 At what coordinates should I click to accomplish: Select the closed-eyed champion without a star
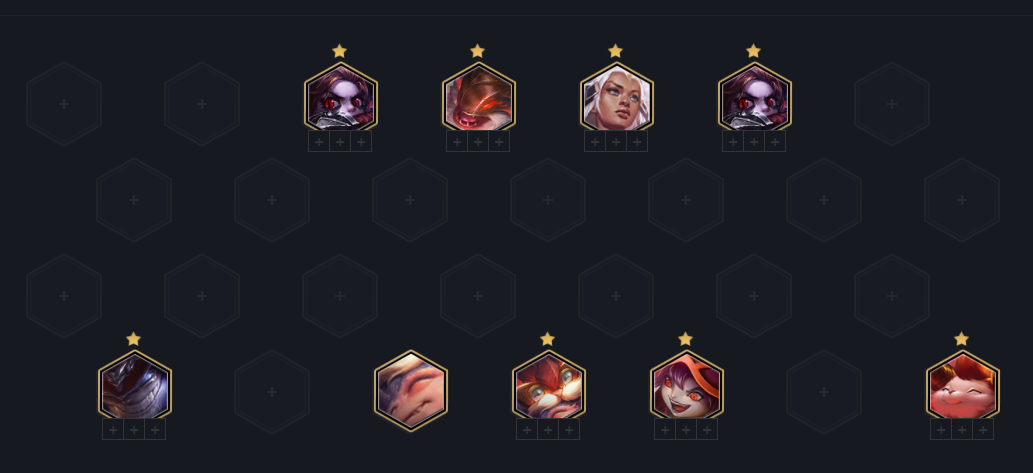pos(410,391)
